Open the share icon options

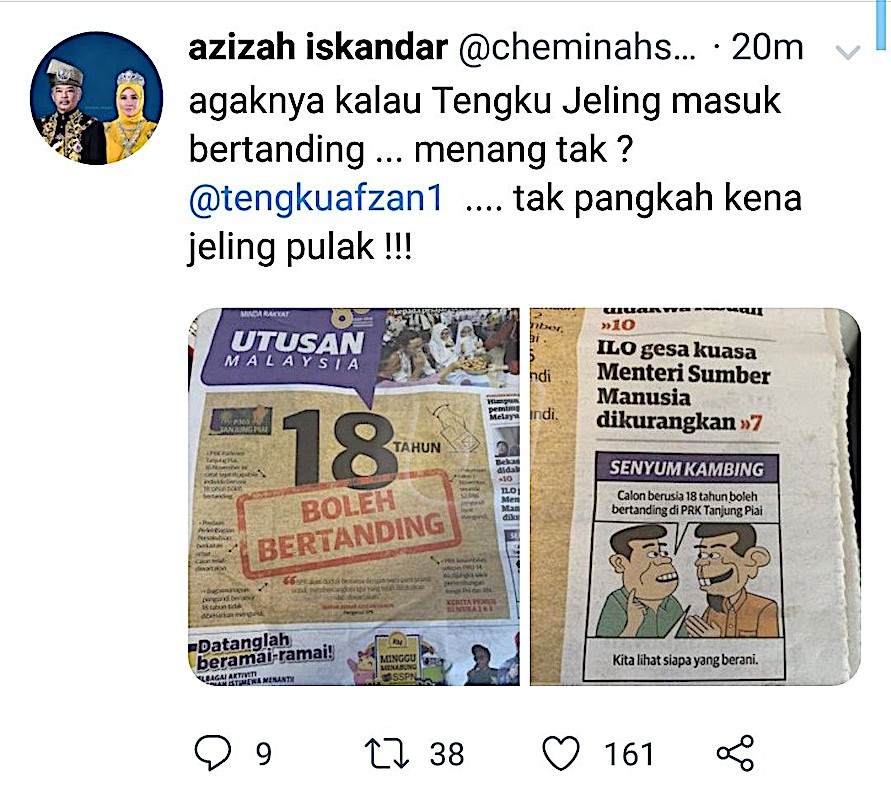(735, 753)
